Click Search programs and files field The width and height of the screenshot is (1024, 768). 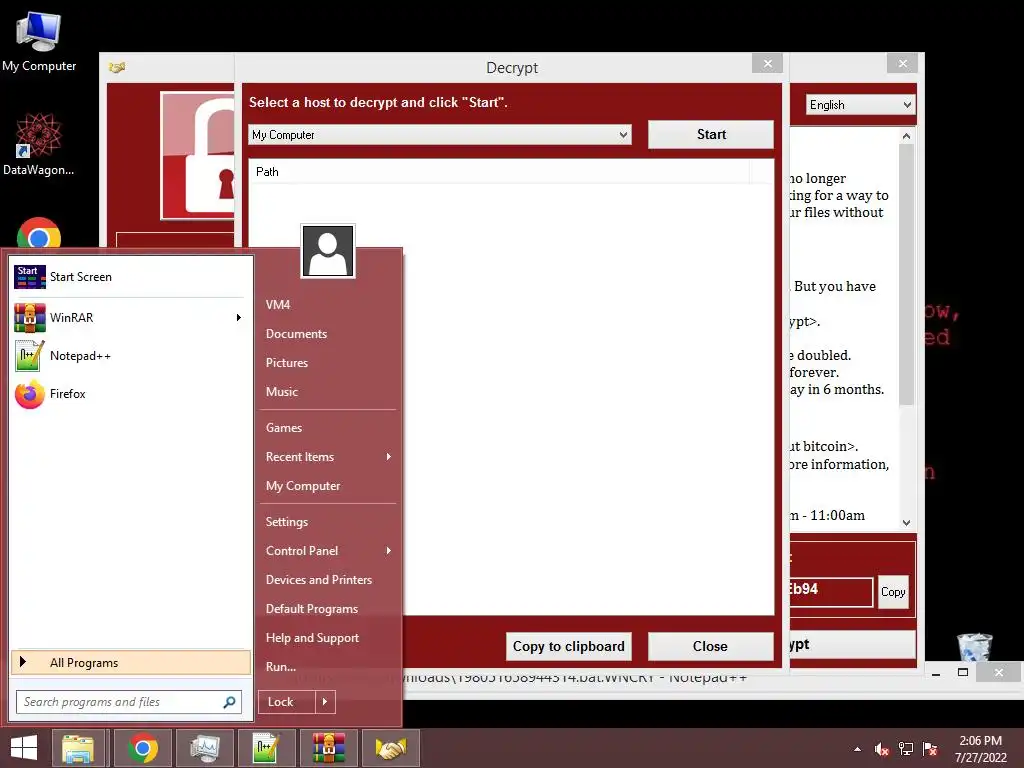pos(129,702)
